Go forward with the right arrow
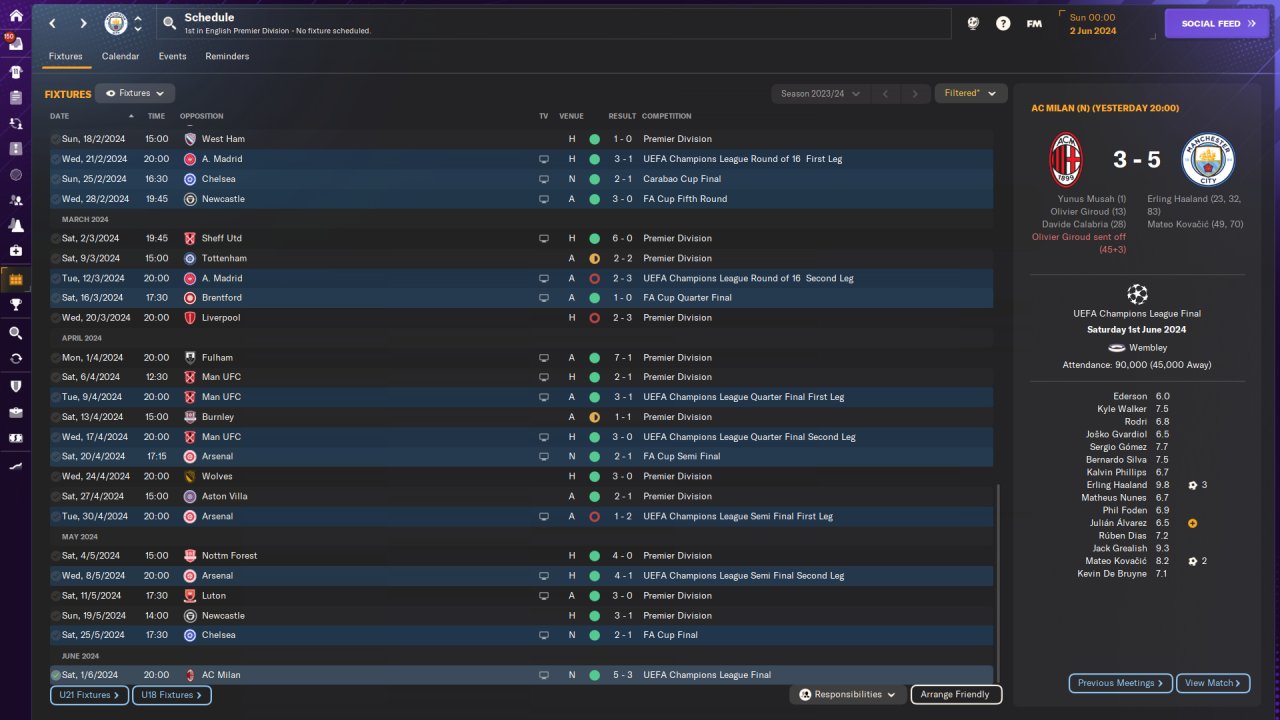Viewport: 1280px width, 720px height. pyautogui.click(x=83, y=23)
